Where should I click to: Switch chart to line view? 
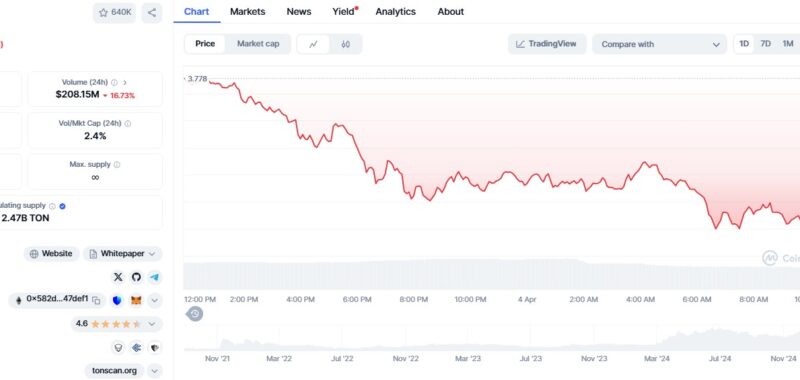pos(313,44)
